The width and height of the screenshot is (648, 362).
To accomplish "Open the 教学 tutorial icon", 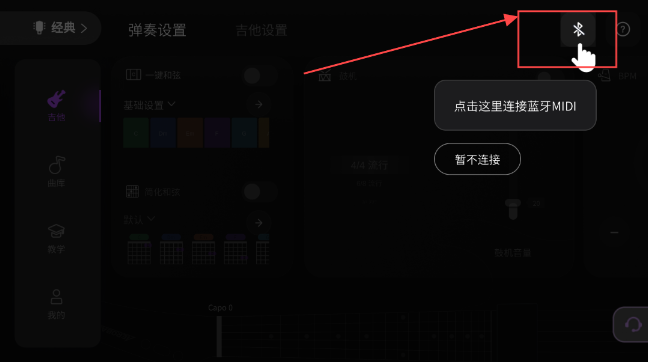I will [56, 231].
